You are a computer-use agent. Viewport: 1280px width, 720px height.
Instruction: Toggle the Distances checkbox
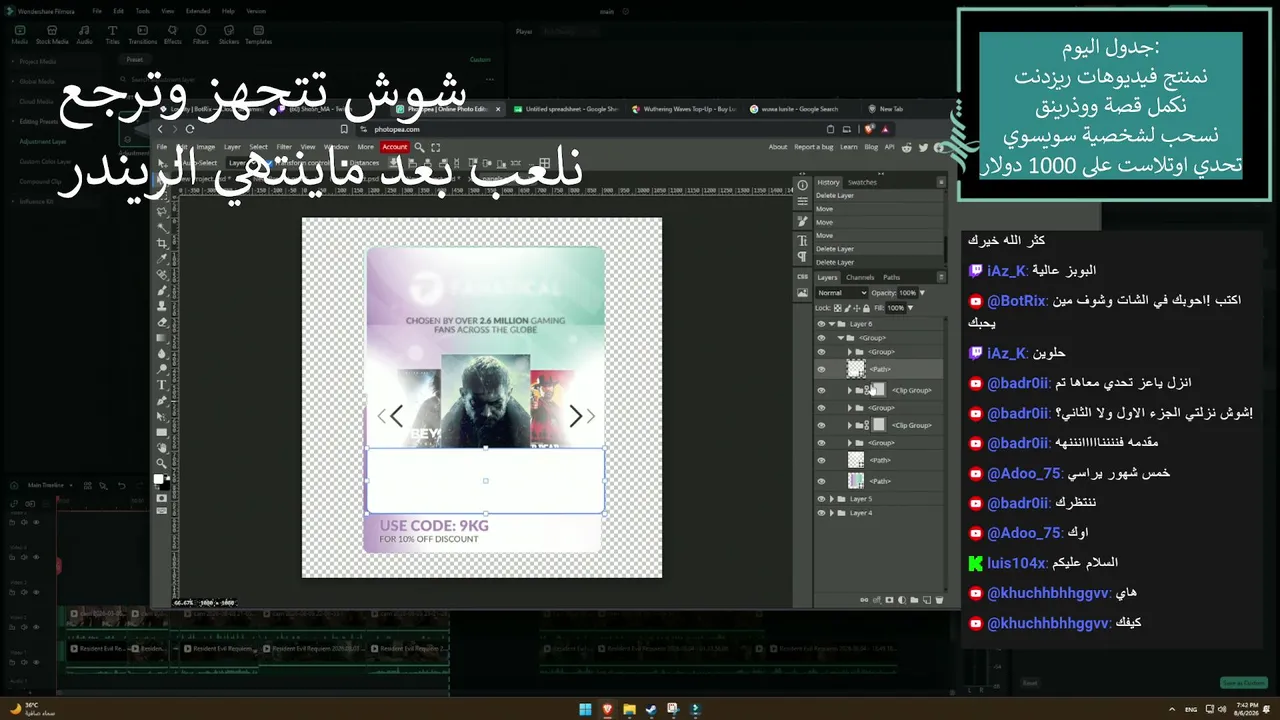(x=346, y=163)
